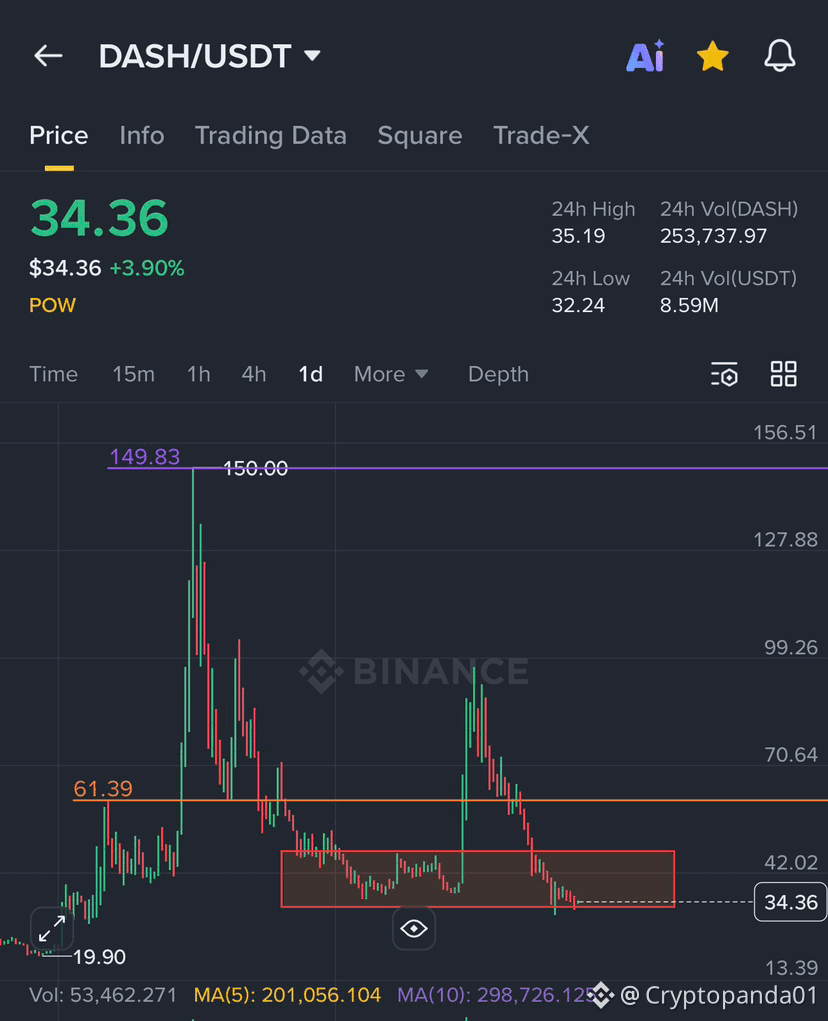Click the Vol: 53,462.271 readout

point(103,995)
